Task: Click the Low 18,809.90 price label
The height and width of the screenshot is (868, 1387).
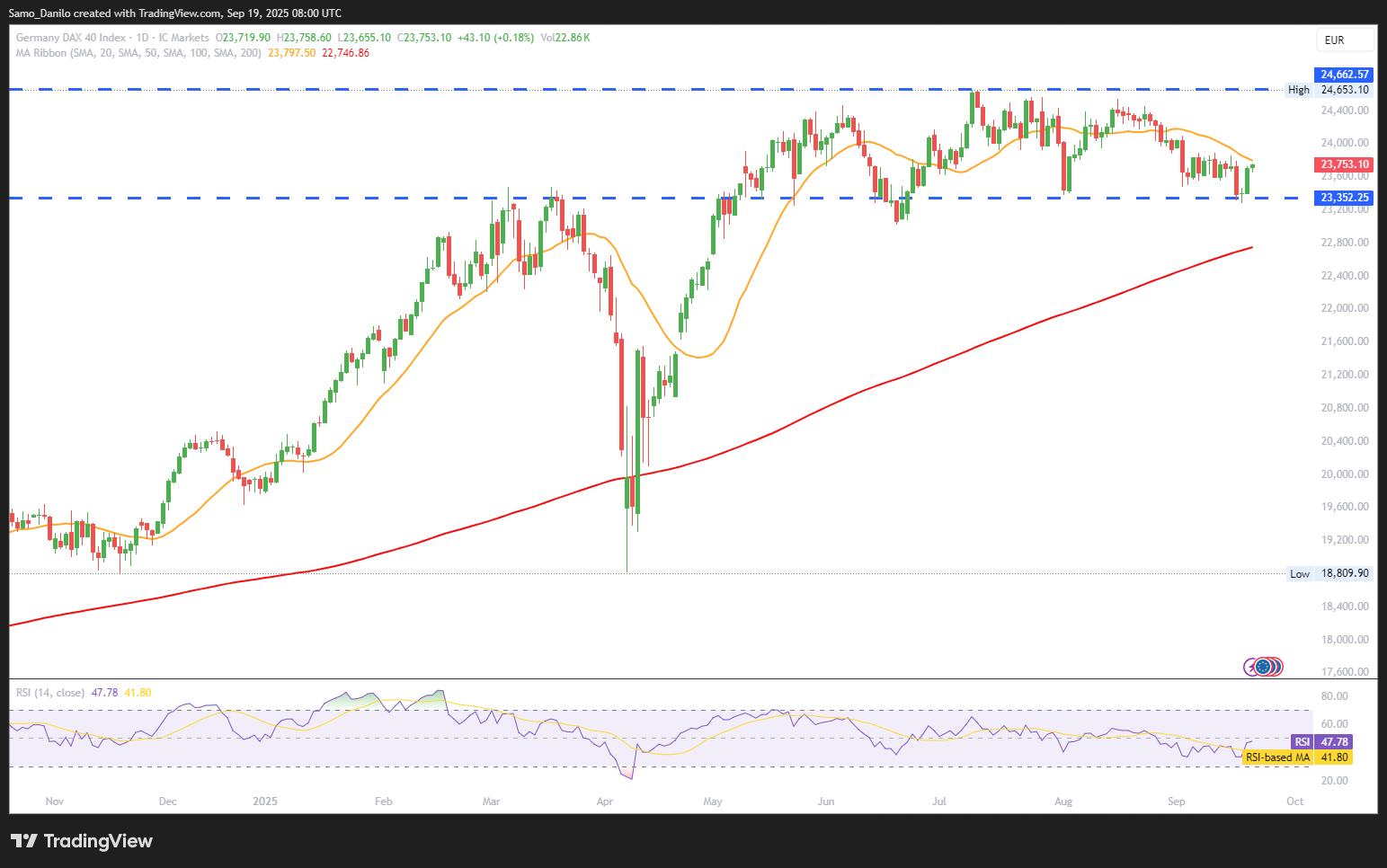Action: pyautogui.click(x=1329, y=573)
